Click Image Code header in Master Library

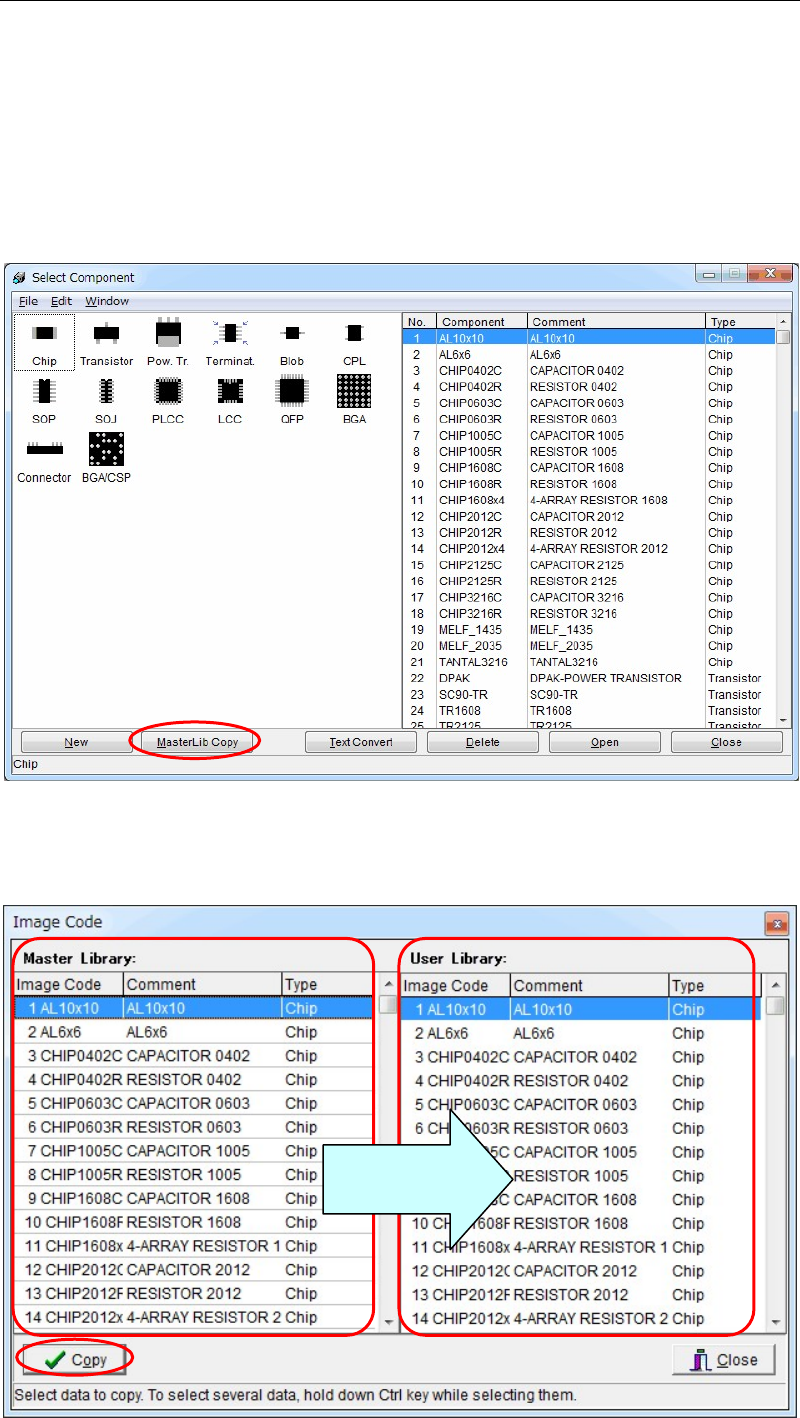click(69, 984)
